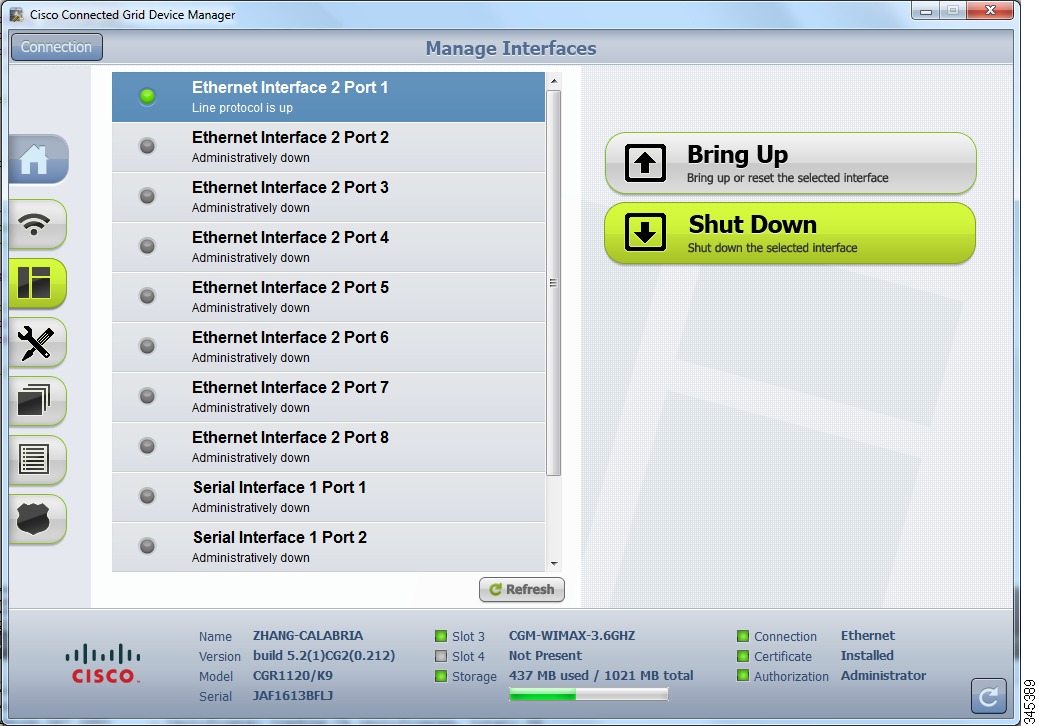Bring up the selected interface
The image size is (1039, 726).
point(791,163)
